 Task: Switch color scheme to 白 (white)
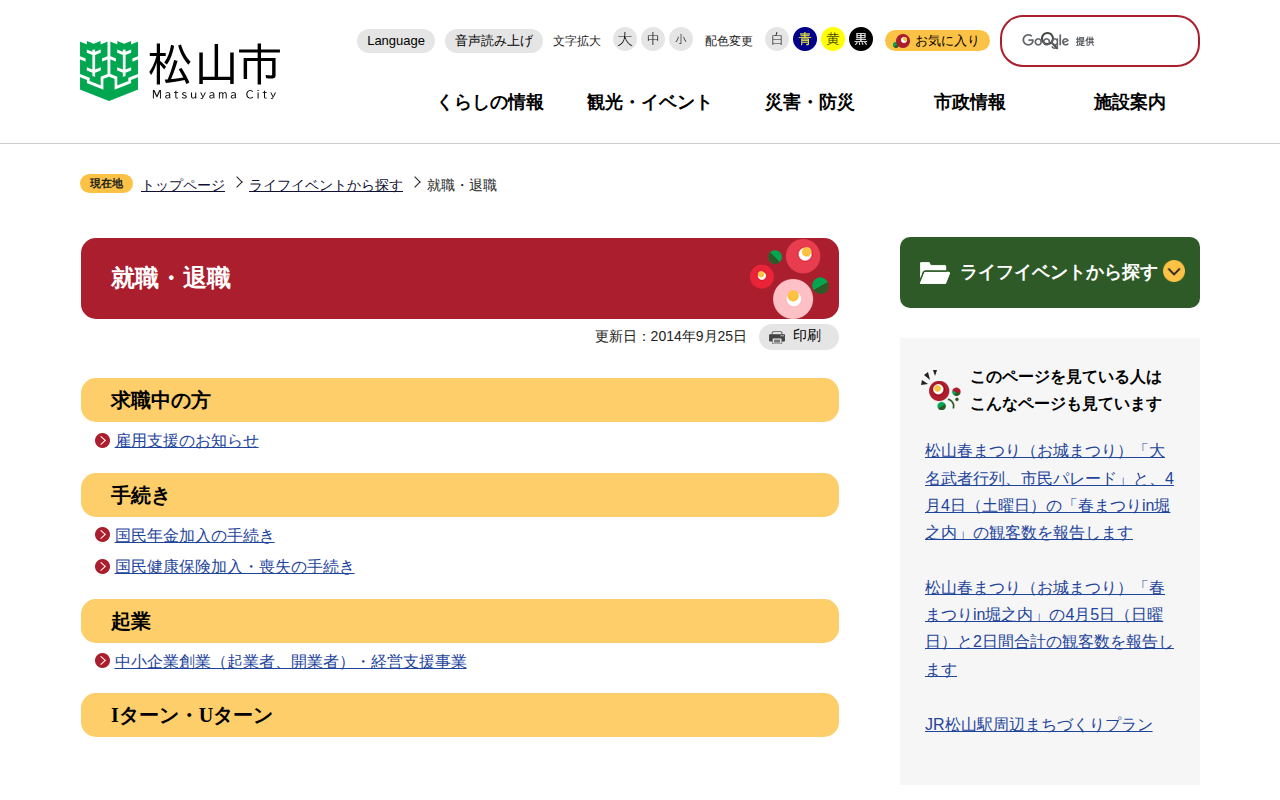(x=777, y=39)
